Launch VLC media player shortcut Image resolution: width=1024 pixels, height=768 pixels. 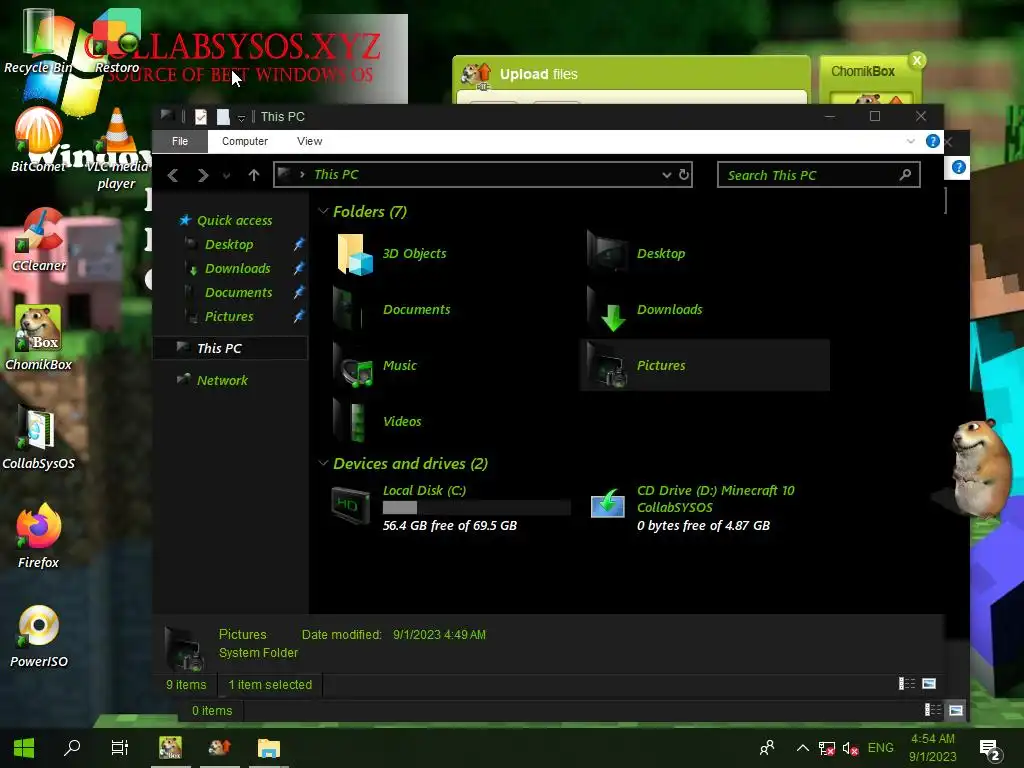[x=116, y=147]
